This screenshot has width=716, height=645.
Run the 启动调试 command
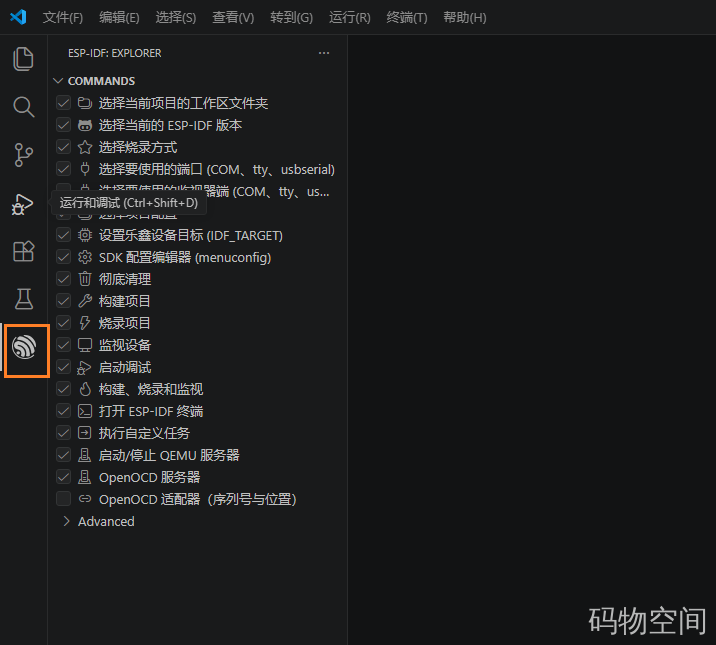tap(125, 367)
